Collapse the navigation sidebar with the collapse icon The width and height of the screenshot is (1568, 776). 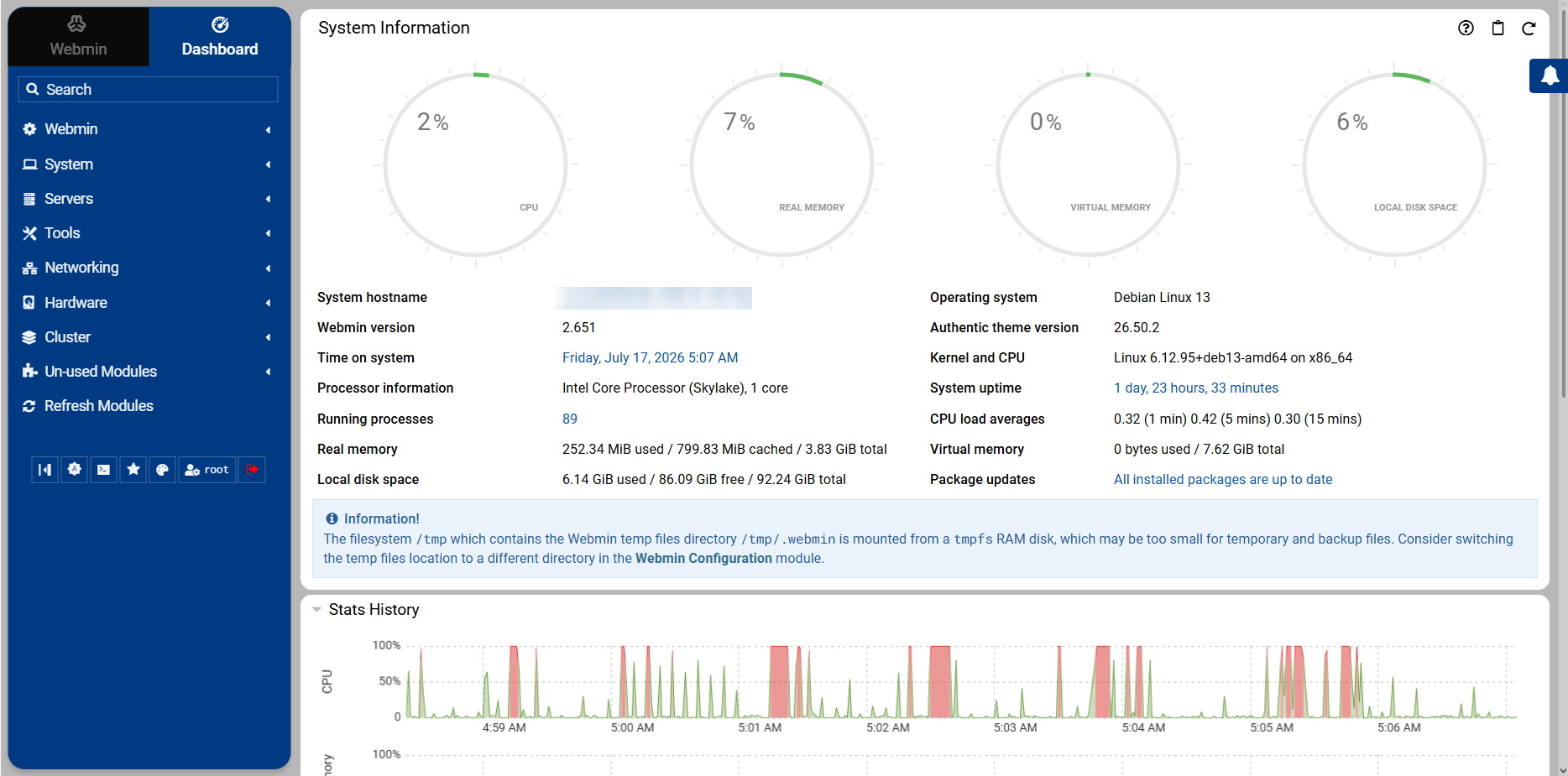point(44,470)
